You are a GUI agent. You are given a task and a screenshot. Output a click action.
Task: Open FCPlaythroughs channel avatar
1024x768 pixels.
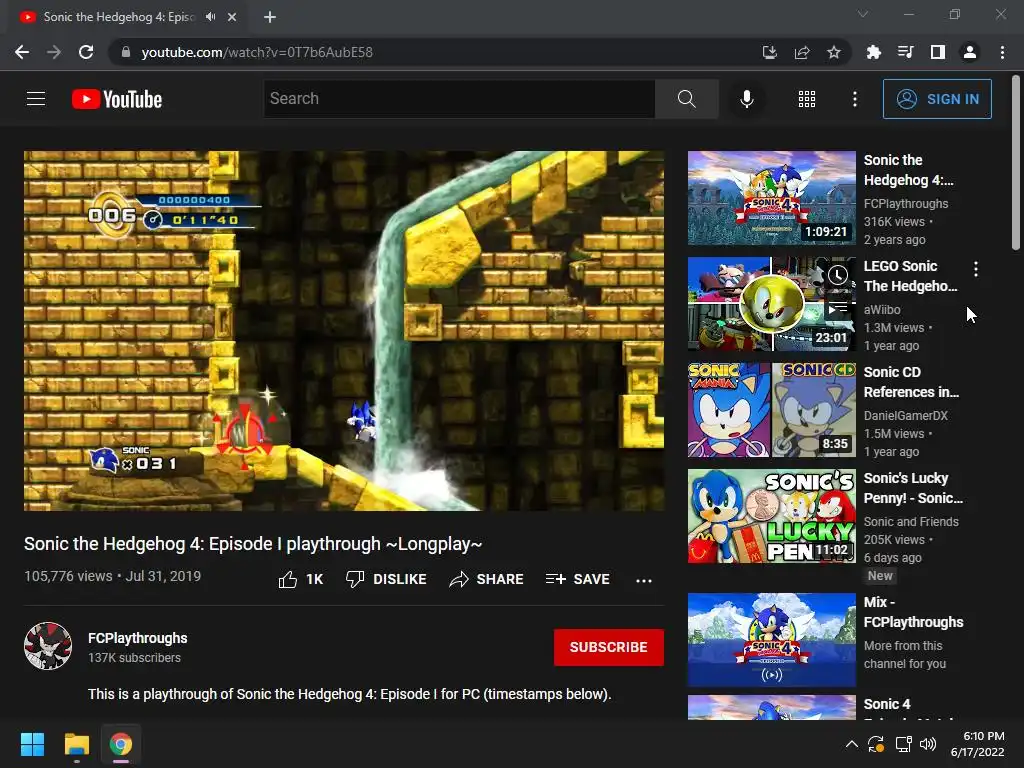[x=48, y=646]
